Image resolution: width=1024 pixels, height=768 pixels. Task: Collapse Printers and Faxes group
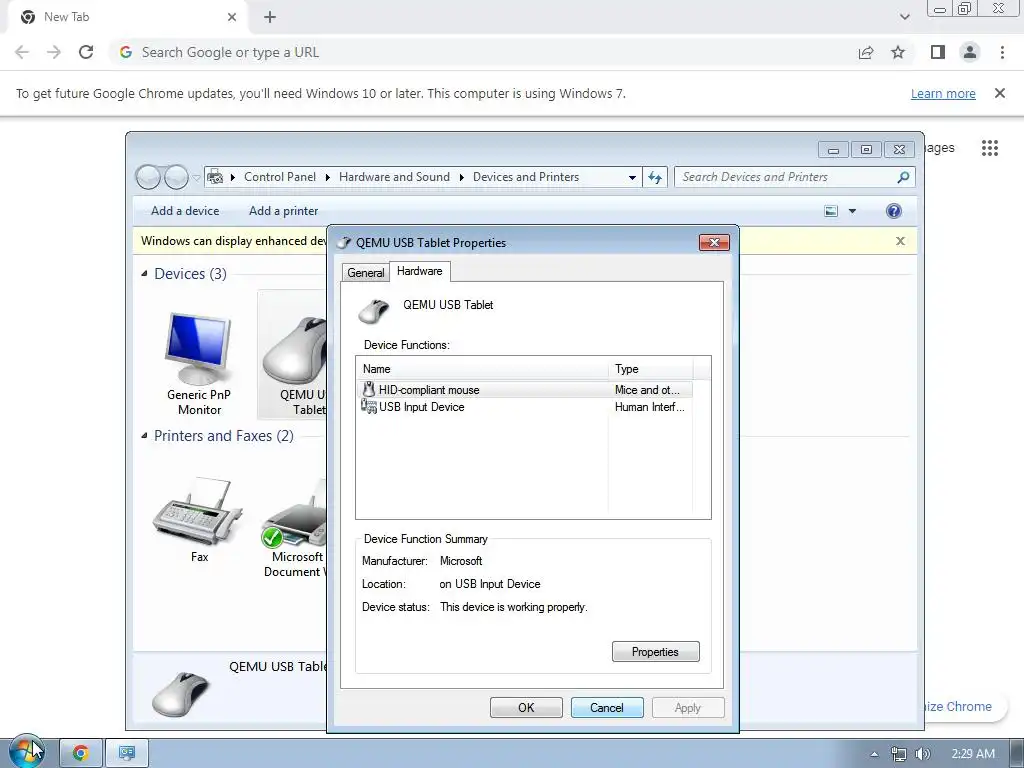(144, 436)
